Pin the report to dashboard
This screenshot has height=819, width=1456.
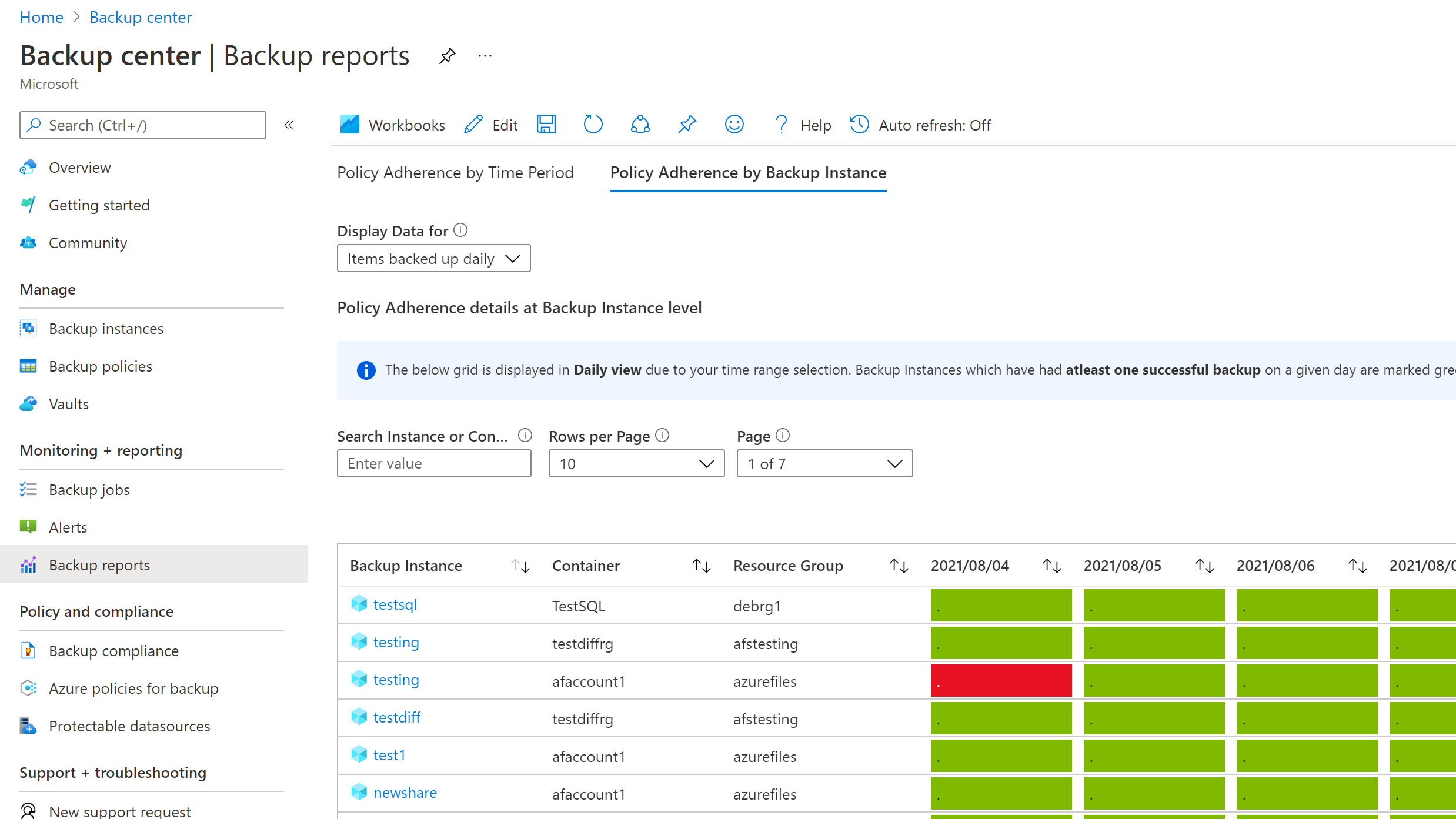point(687,125)
